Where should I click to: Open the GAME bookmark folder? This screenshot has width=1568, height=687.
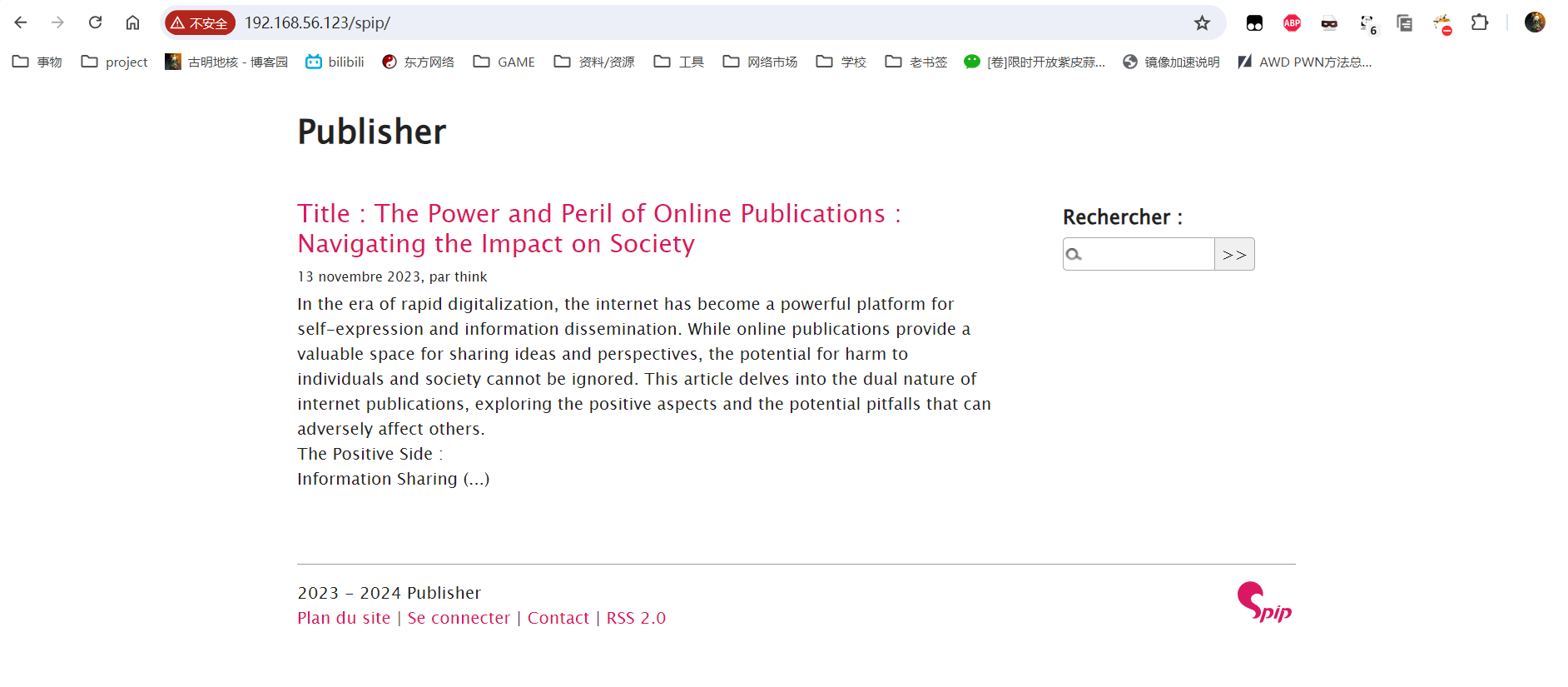(x=504, y=62)
